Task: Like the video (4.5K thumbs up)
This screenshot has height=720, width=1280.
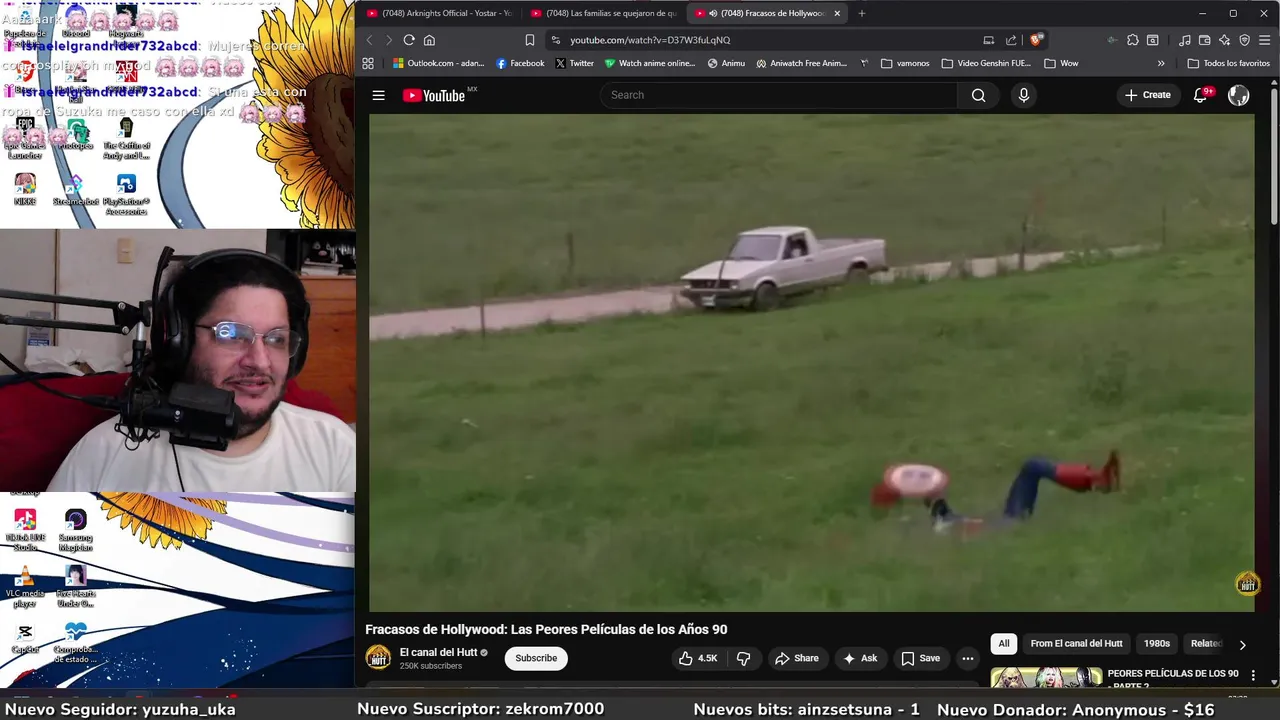Action: [x=698, y=658]
